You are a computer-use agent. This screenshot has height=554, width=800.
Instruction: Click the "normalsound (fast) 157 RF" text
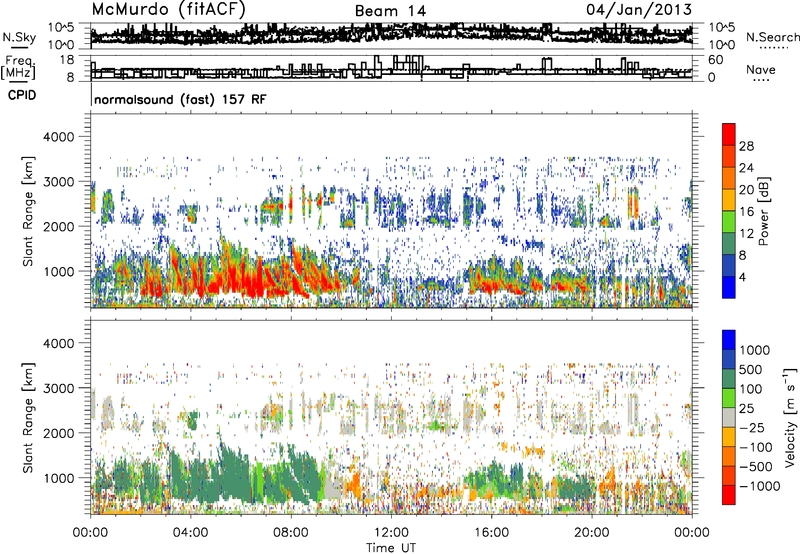(180, 99)
